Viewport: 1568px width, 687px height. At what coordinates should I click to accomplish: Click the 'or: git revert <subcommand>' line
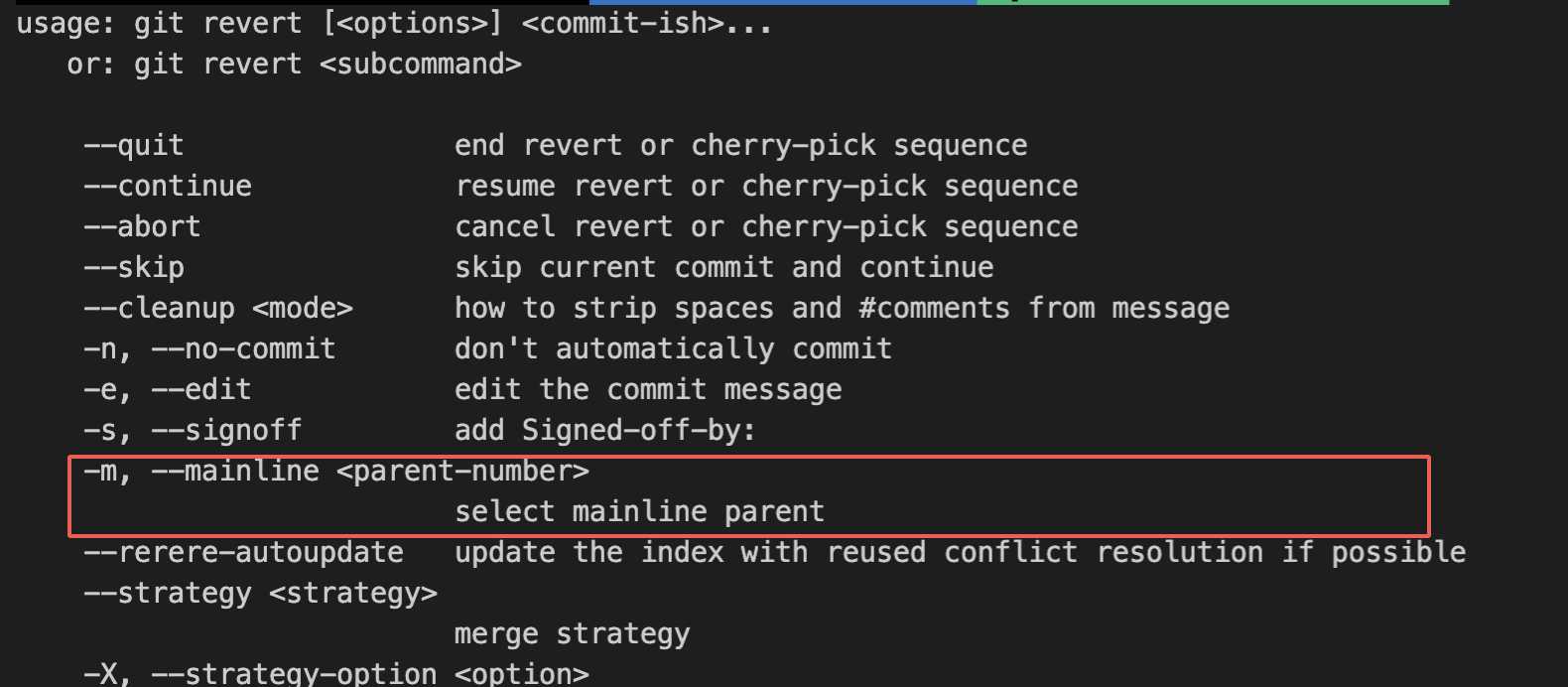coord(294,65)
